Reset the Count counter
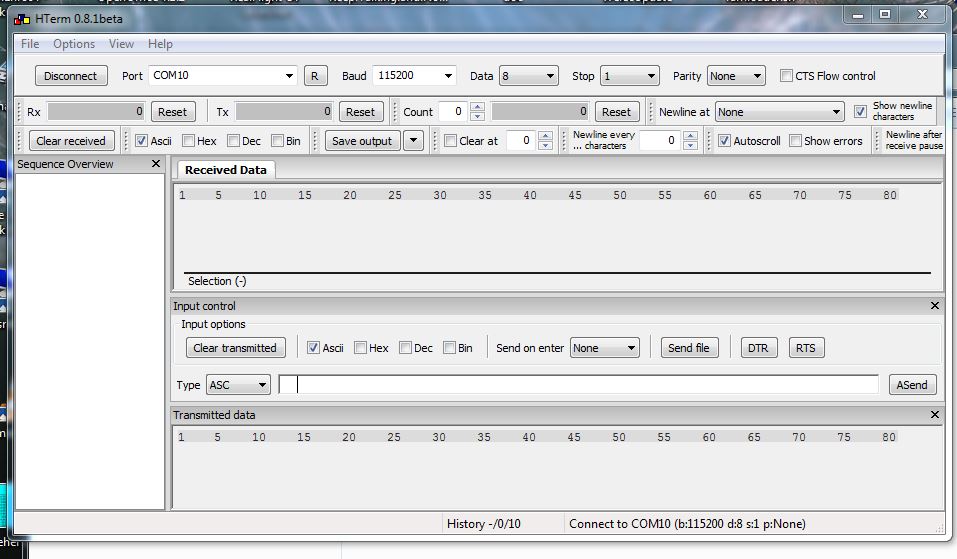The height and width of the screenshot is (559, 957). pyautogui.click(x=616, y=112)
